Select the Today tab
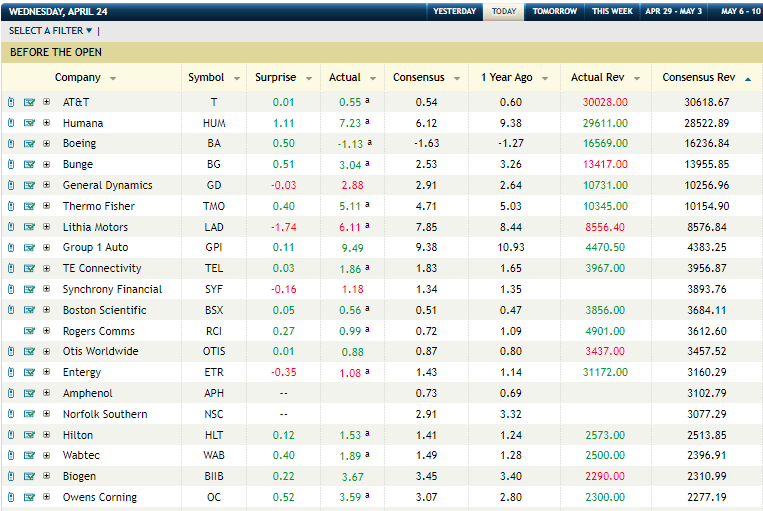This screenshot has height=511, width=763. 504,11
